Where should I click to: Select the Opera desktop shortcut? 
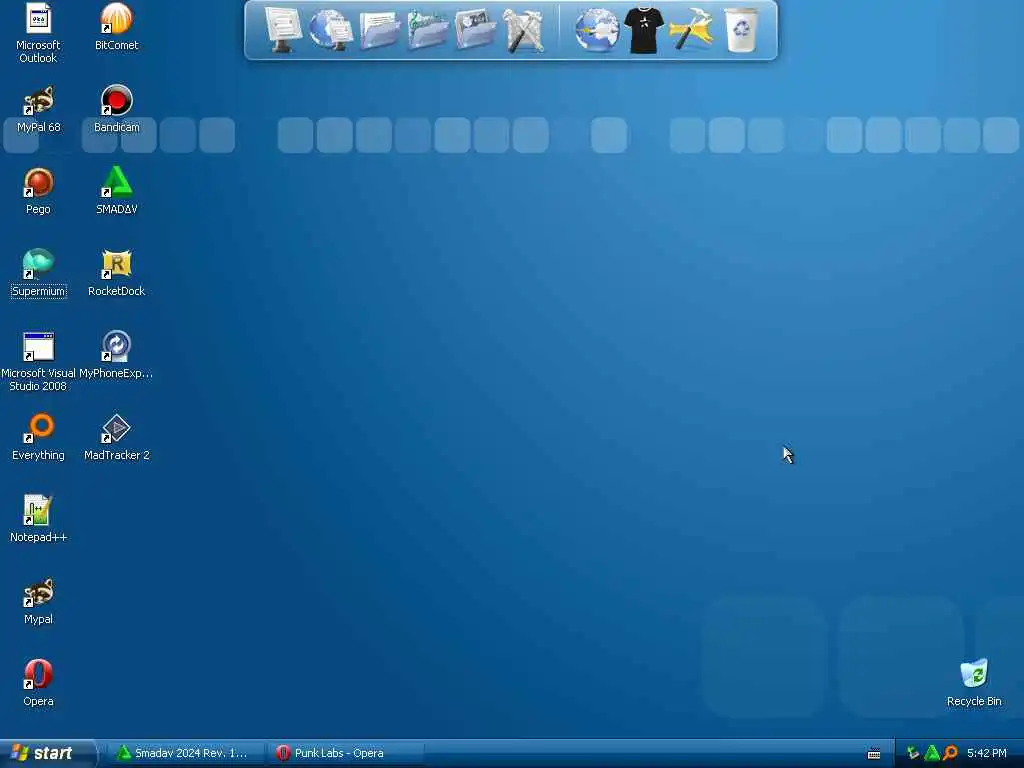coord(38,684)
